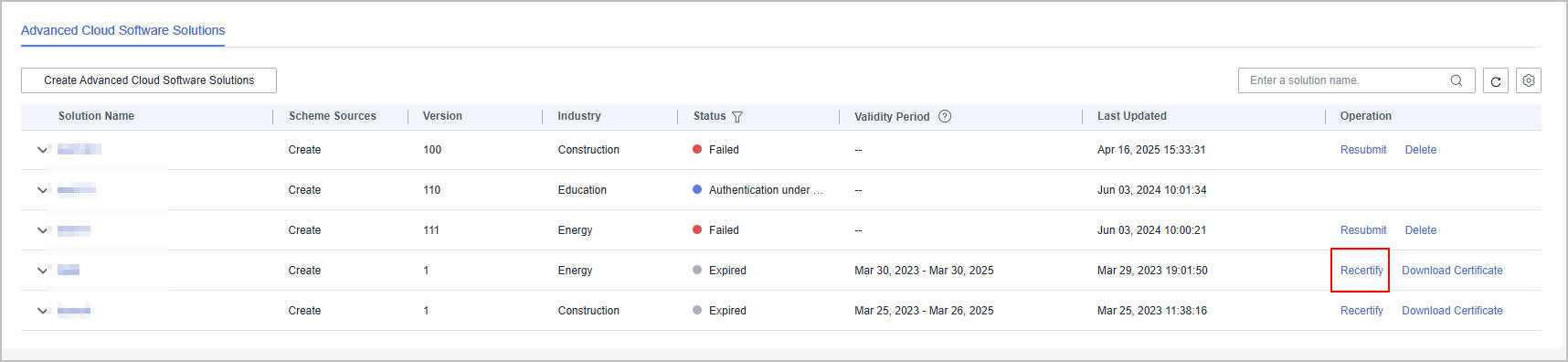Download Certificate for expired Energy solution
This screenshot has width=1568, height=362.
coord(1452,271)
